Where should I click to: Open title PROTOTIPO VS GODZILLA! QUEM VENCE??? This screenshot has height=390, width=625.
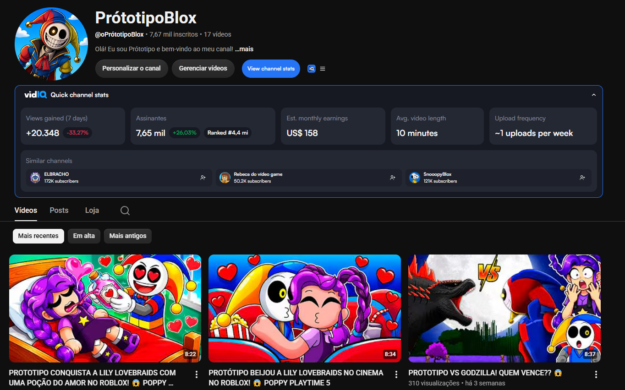click(x=485, y=373)
